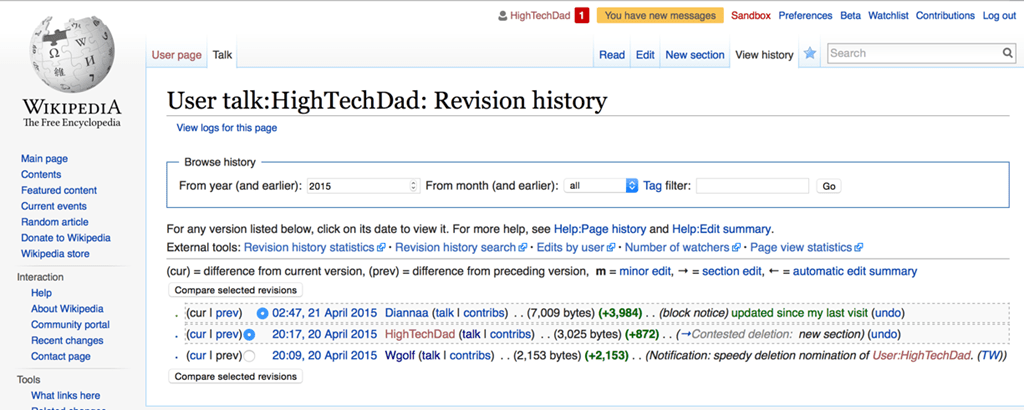Open You have new messages notice
The height and width of the screenshot is (410, 1024).
tap(660, 16)
